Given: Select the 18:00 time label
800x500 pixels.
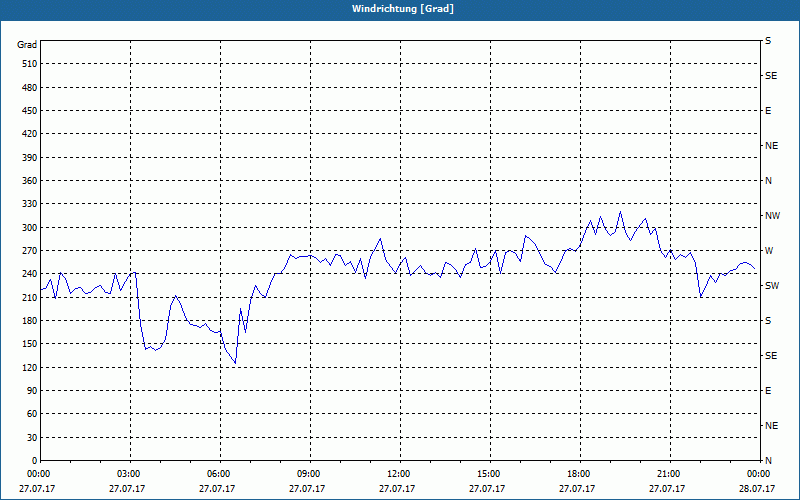Looking at the screenshot, I should pyautogui.click(x=579, y=474).
